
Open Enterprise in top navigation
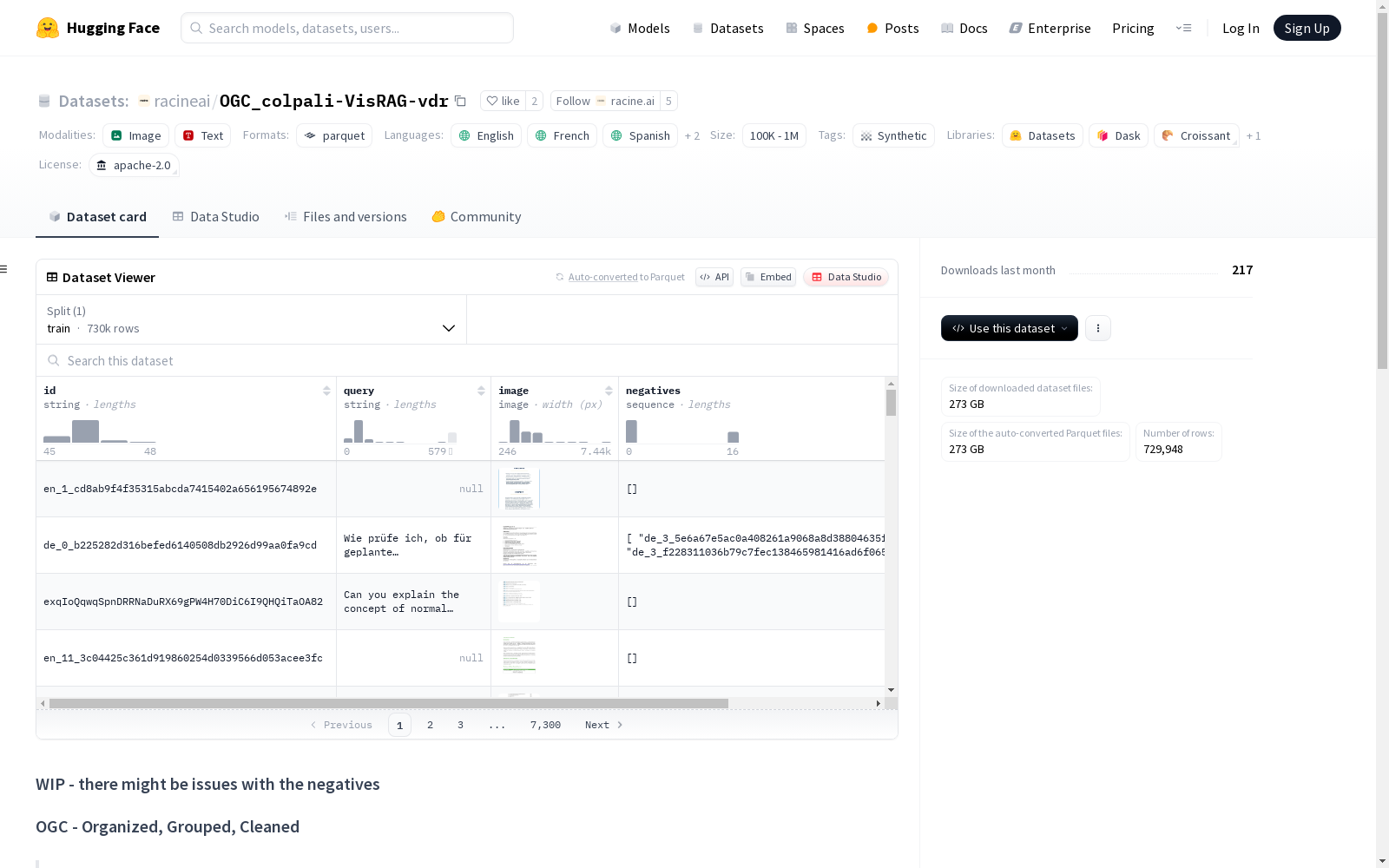[x=1050, y=28]
